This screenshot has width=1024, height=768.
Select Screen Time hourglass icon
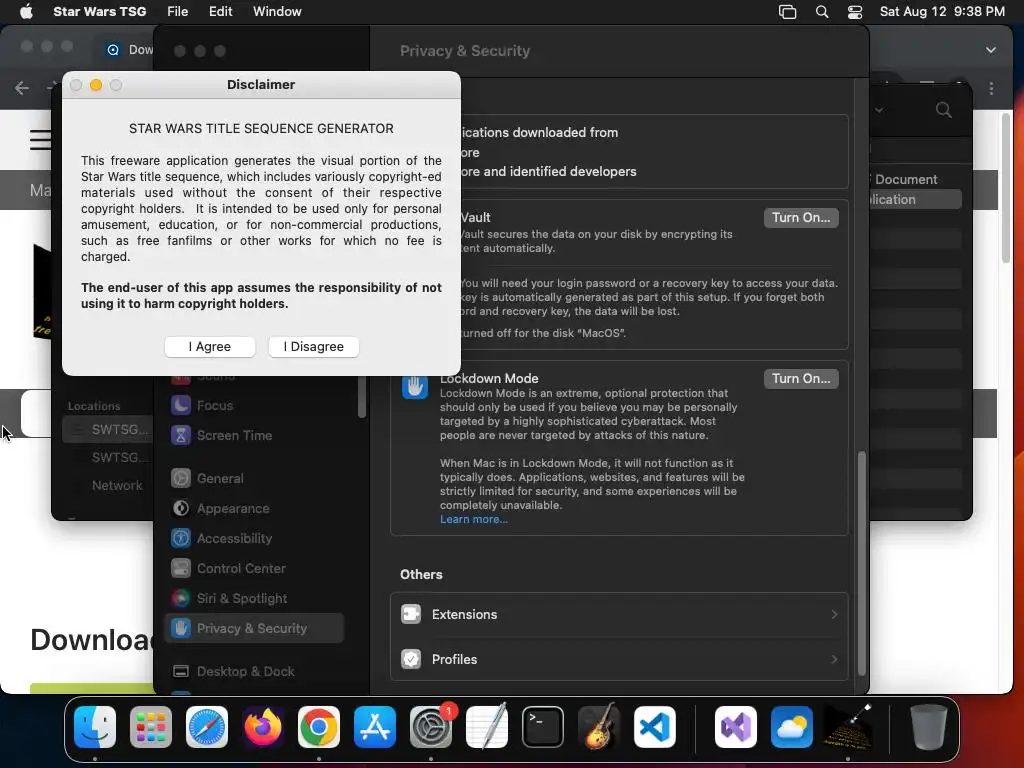tap(181, 436)
